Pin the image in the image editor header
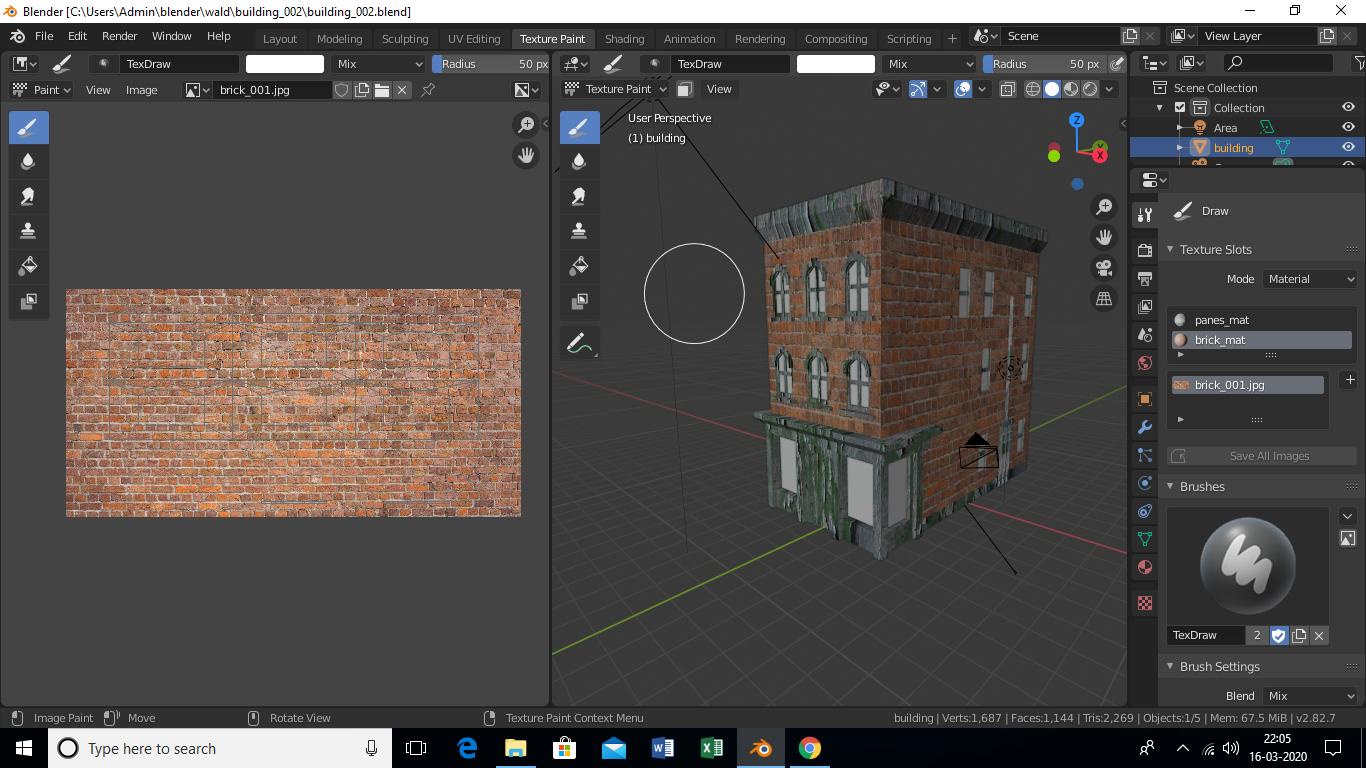 428,90
